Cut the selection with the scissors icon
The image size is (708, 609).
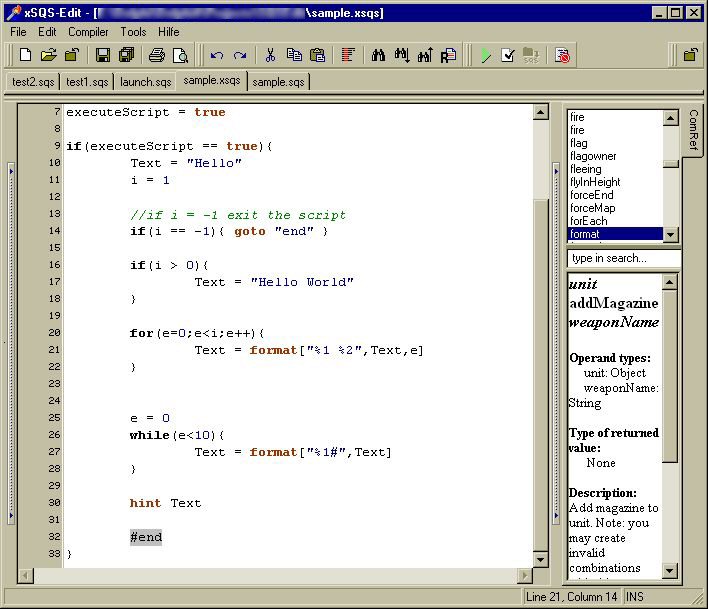coord(270,56)
